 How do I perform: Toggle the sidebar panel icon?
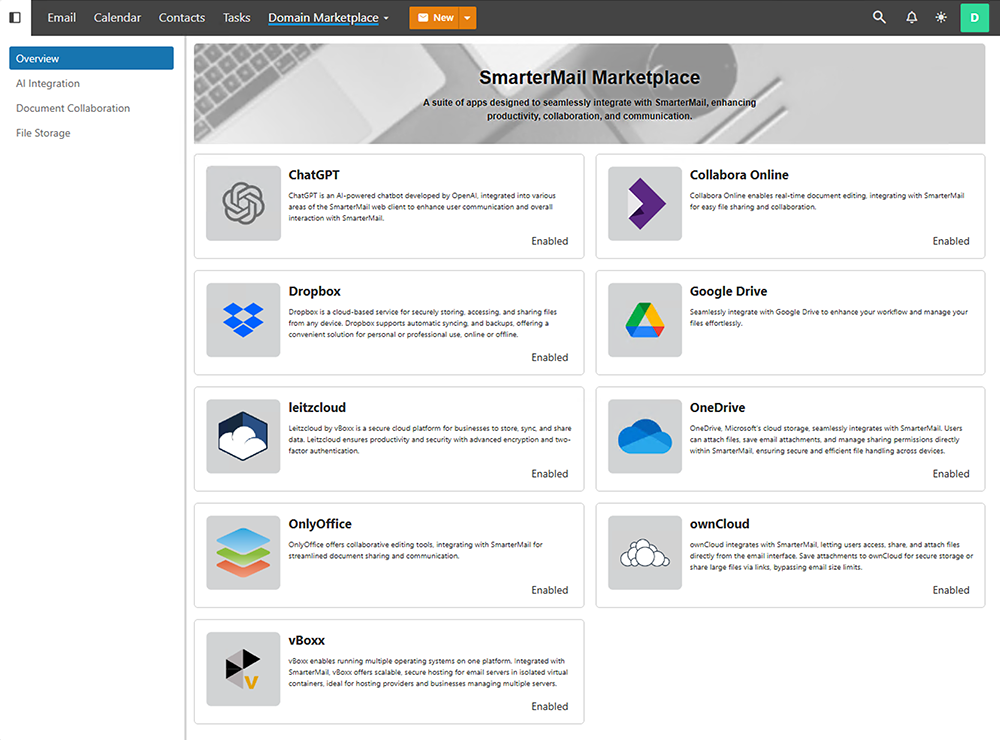(15, 17)
